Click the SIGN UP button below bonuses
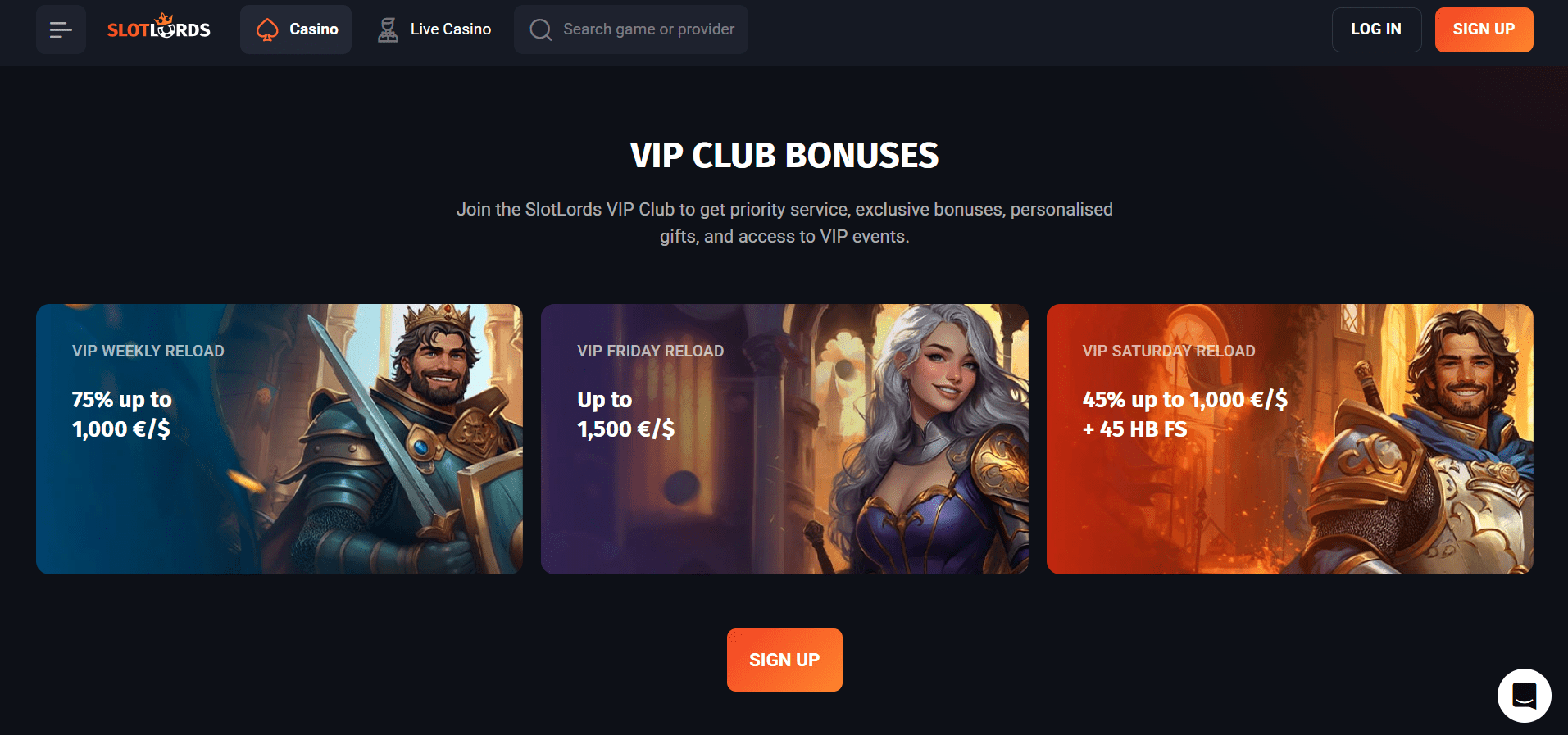This screenshot has height=735, width=1568. click(784, 660)
